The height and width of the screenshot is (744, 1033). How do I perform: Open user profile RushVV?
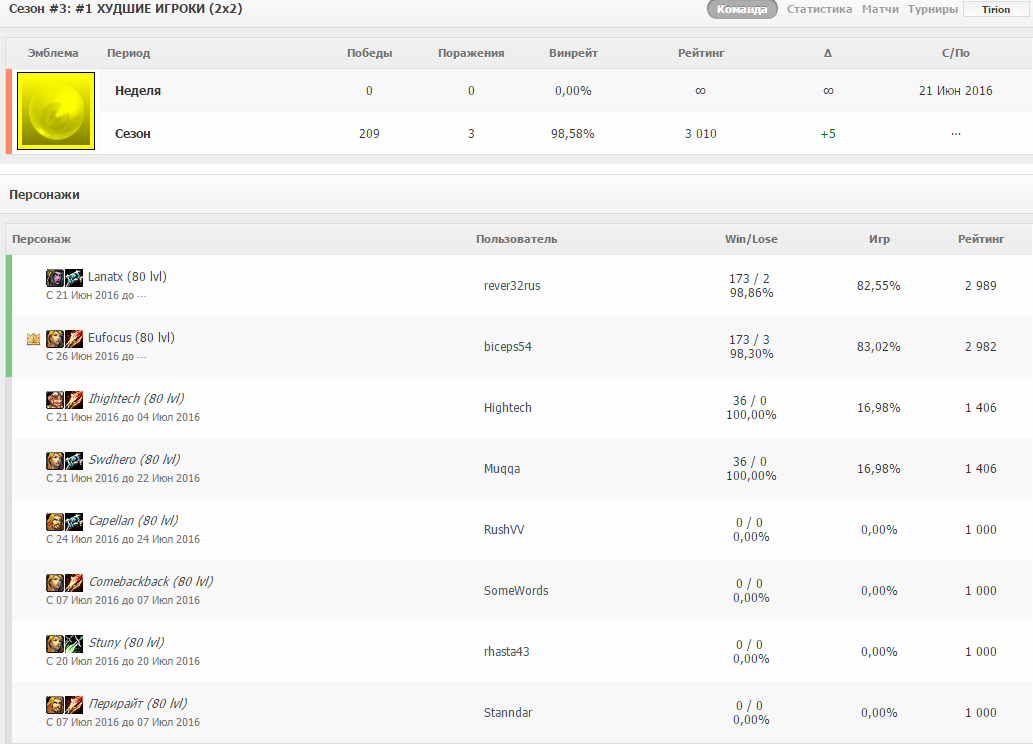(x=504, y=529)
